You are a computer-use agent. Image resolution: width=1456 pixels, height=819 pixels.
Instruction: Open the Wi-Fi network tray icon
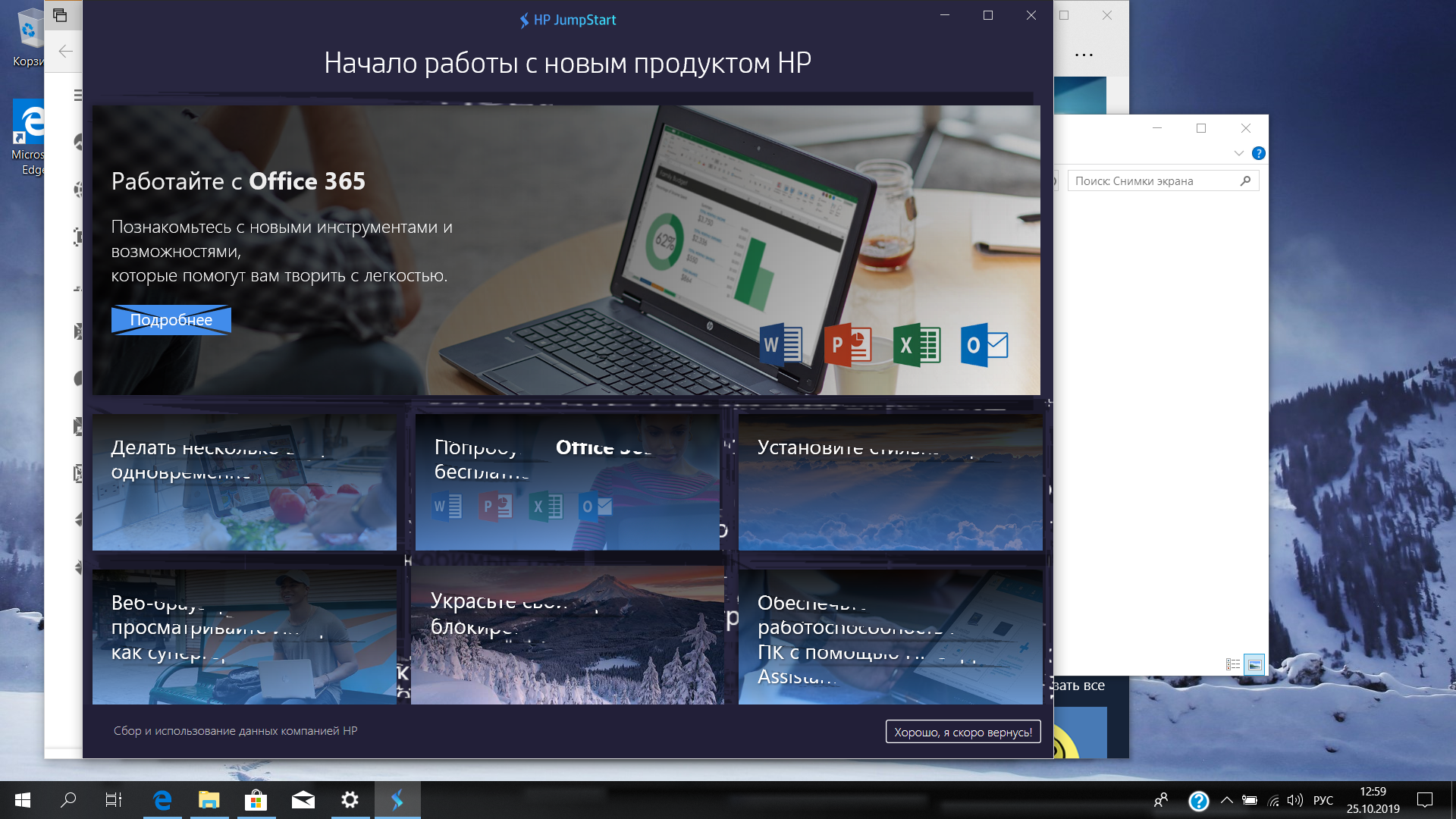click(1273, 800)
